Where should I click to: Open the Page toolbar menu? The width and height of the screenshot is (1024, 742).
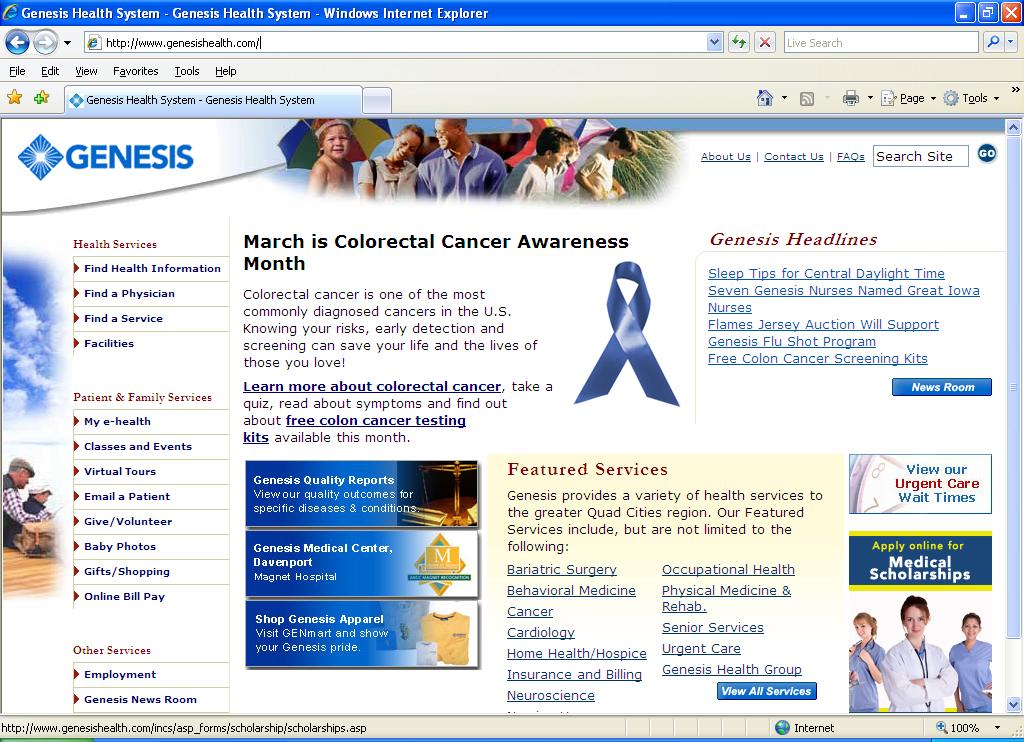point(908,98)
